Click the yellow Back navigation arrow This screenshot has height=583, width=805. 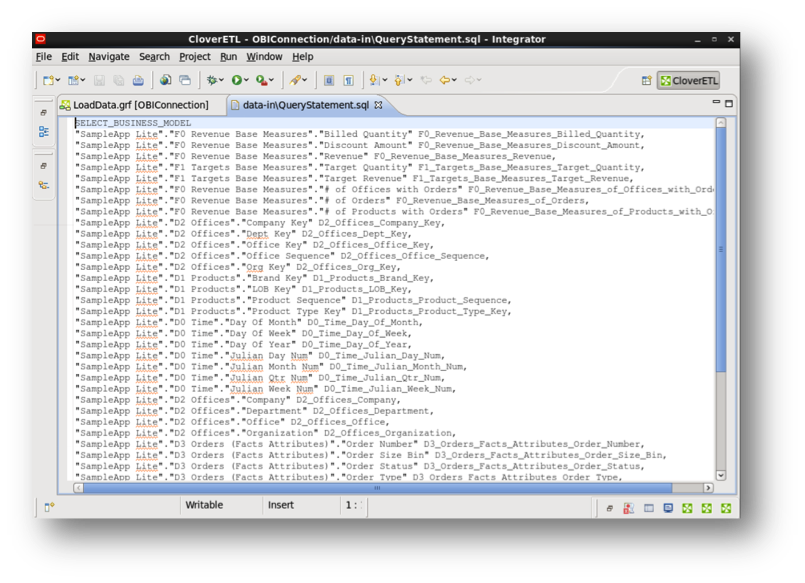pyautogui.click(x=445, y=80)
